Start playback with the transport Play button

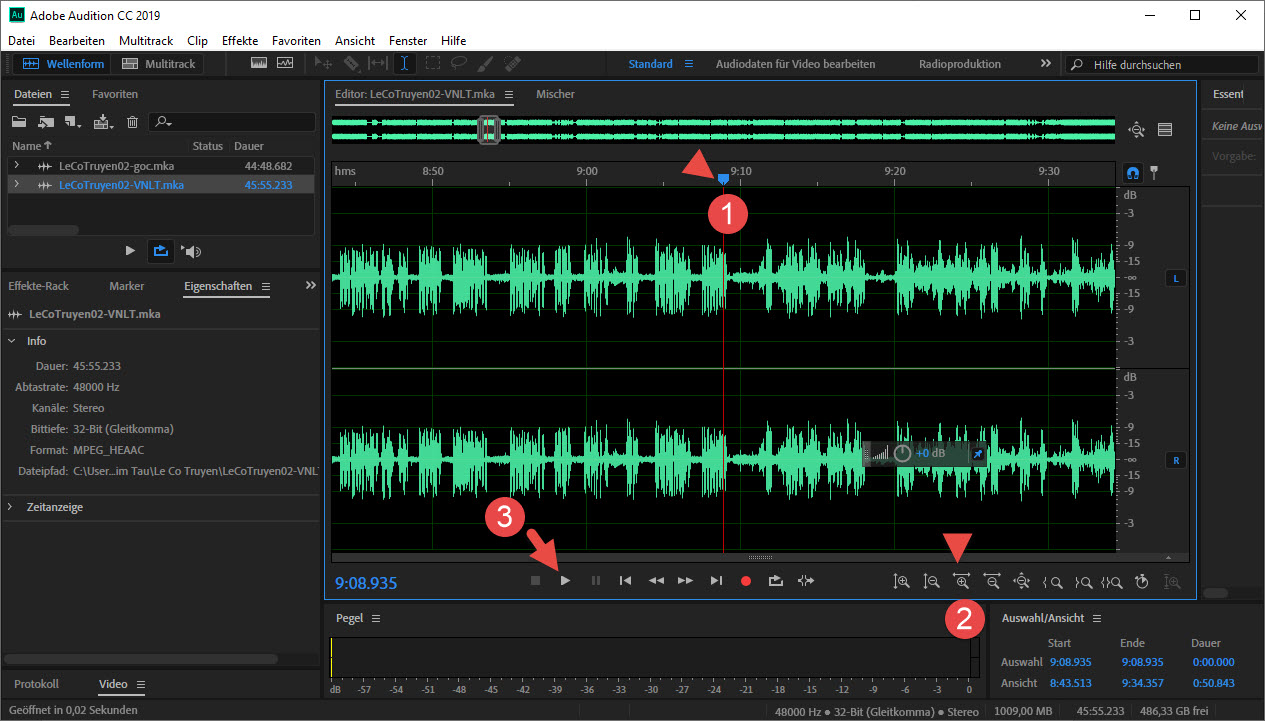(565, 580)
